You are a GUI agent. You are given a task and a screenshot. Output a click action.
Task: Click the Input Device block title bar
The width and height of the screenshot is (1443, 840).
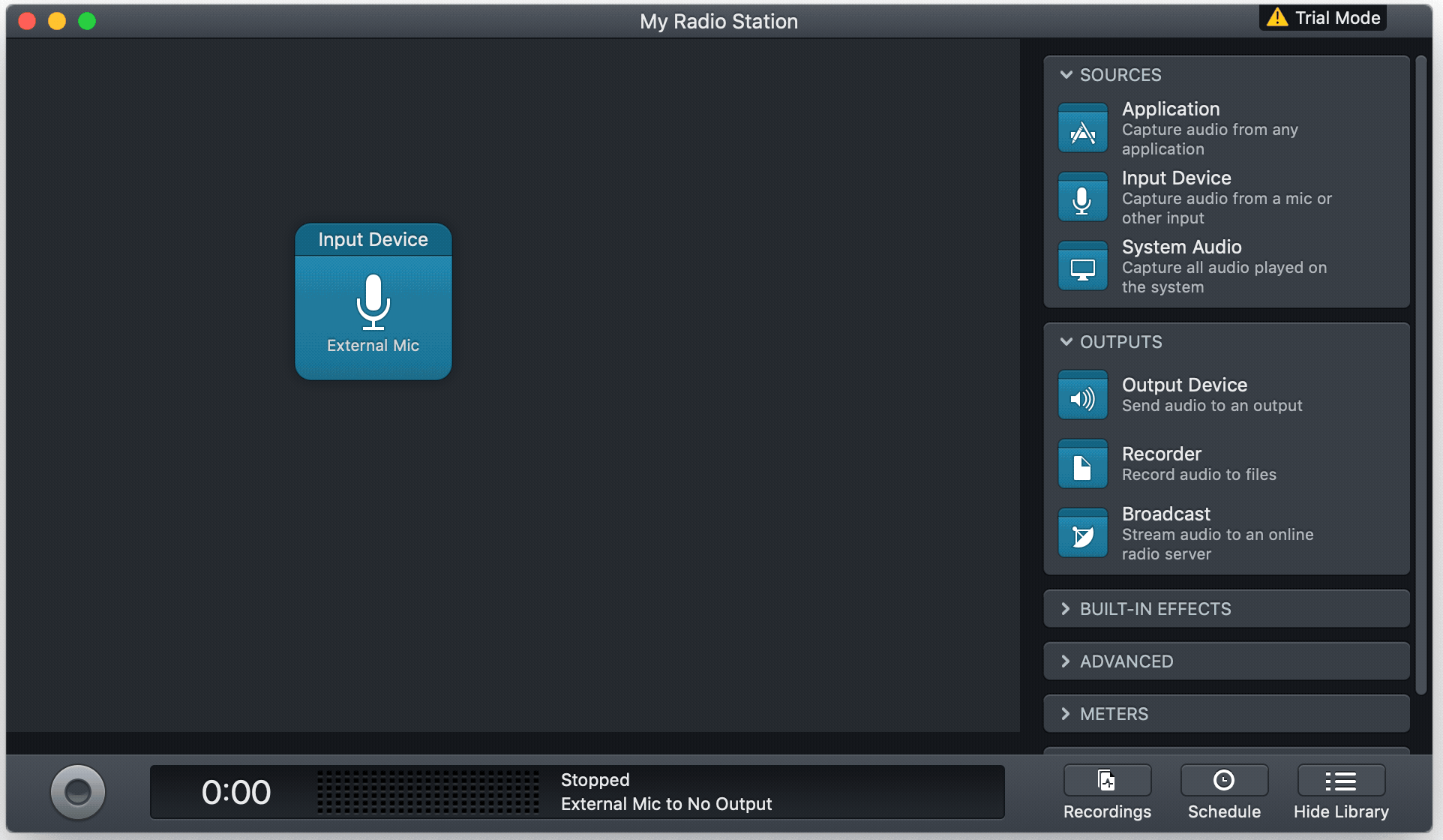click(x=373, y=240)
